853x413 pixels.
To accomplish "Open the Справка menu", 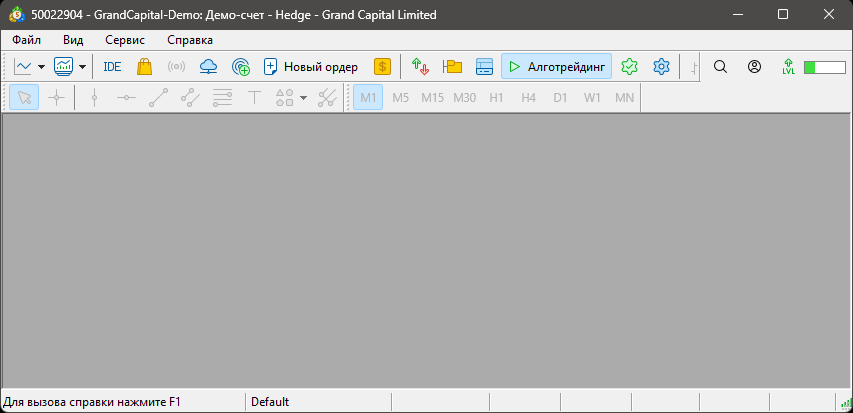I will click(190, 40).
